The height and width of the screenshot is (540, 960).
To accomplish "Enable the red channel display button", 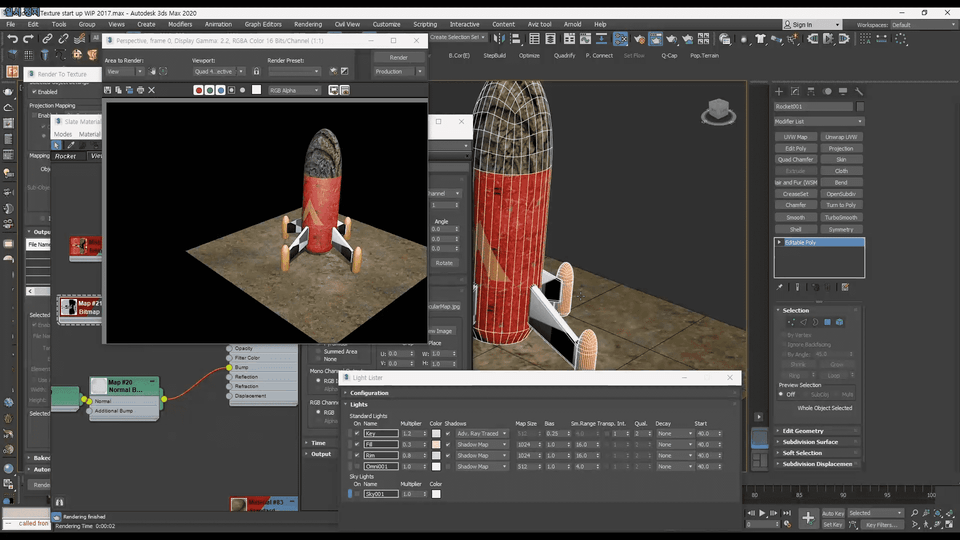I will click(x=198, y=90).
